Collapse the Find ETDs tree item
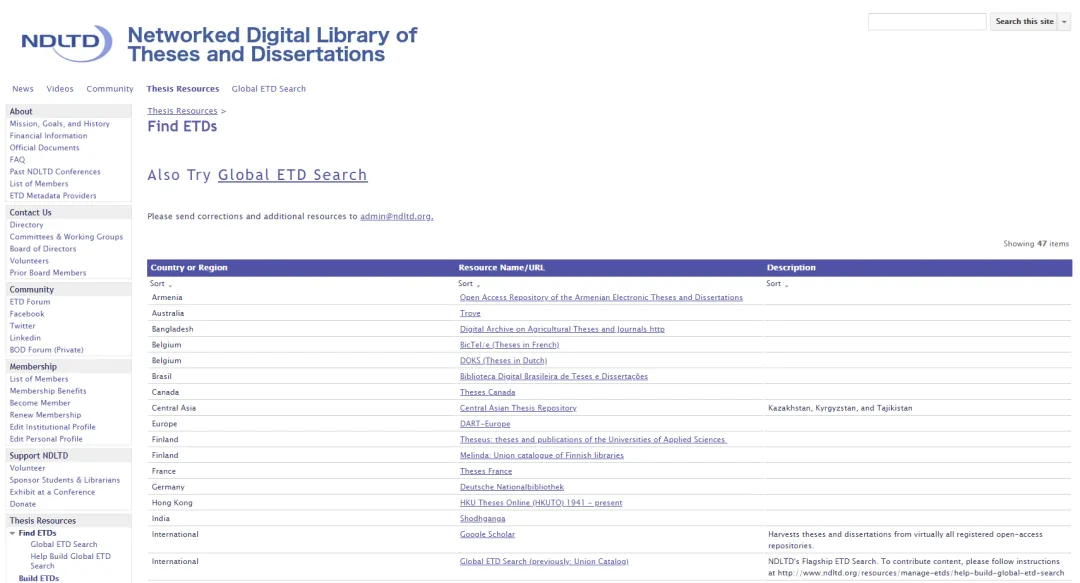The width and height of the screenshot is (1080, 583). 12,533
